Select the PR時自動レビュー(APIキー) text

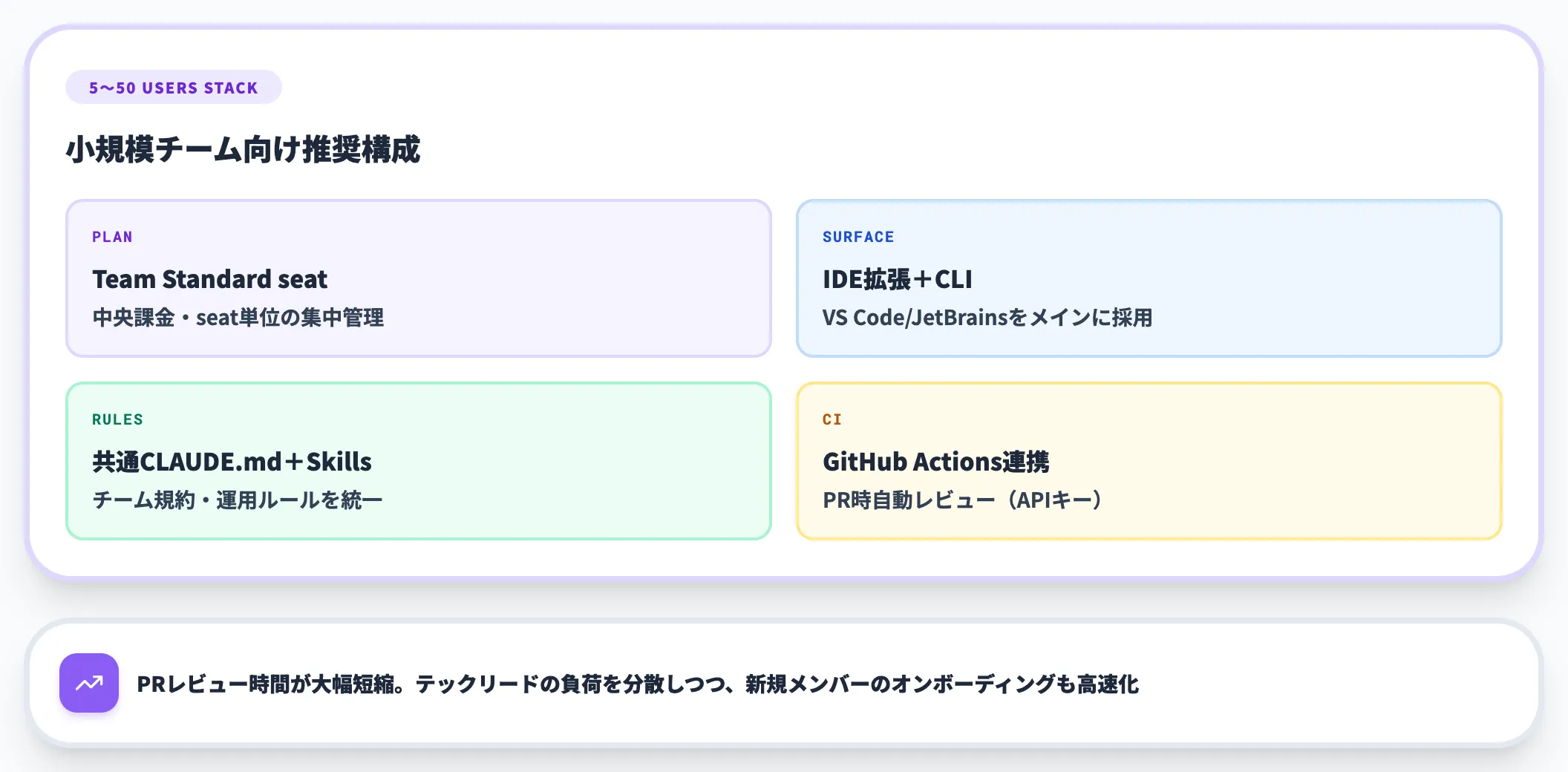pyautogui.click(x=964, y=500)
